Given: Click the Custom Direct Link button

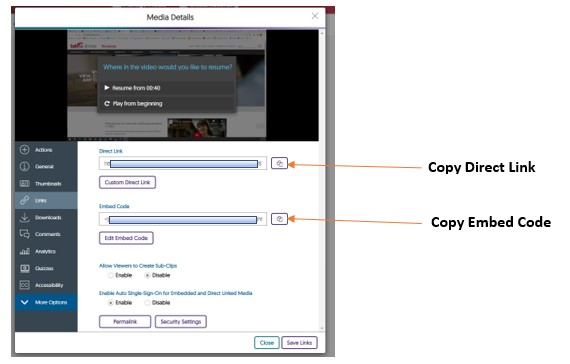Looking at the screenshot, I should (x=127, y=182).
